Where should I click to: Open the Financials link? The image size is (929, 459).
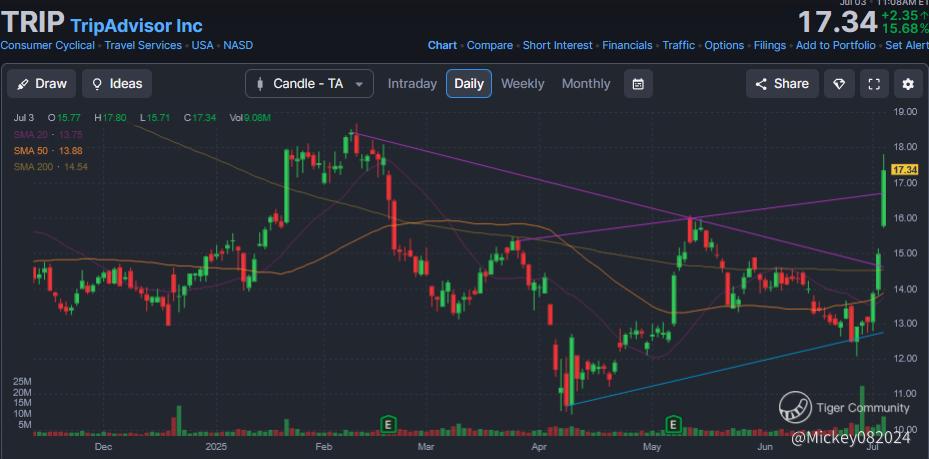(627, 46)
